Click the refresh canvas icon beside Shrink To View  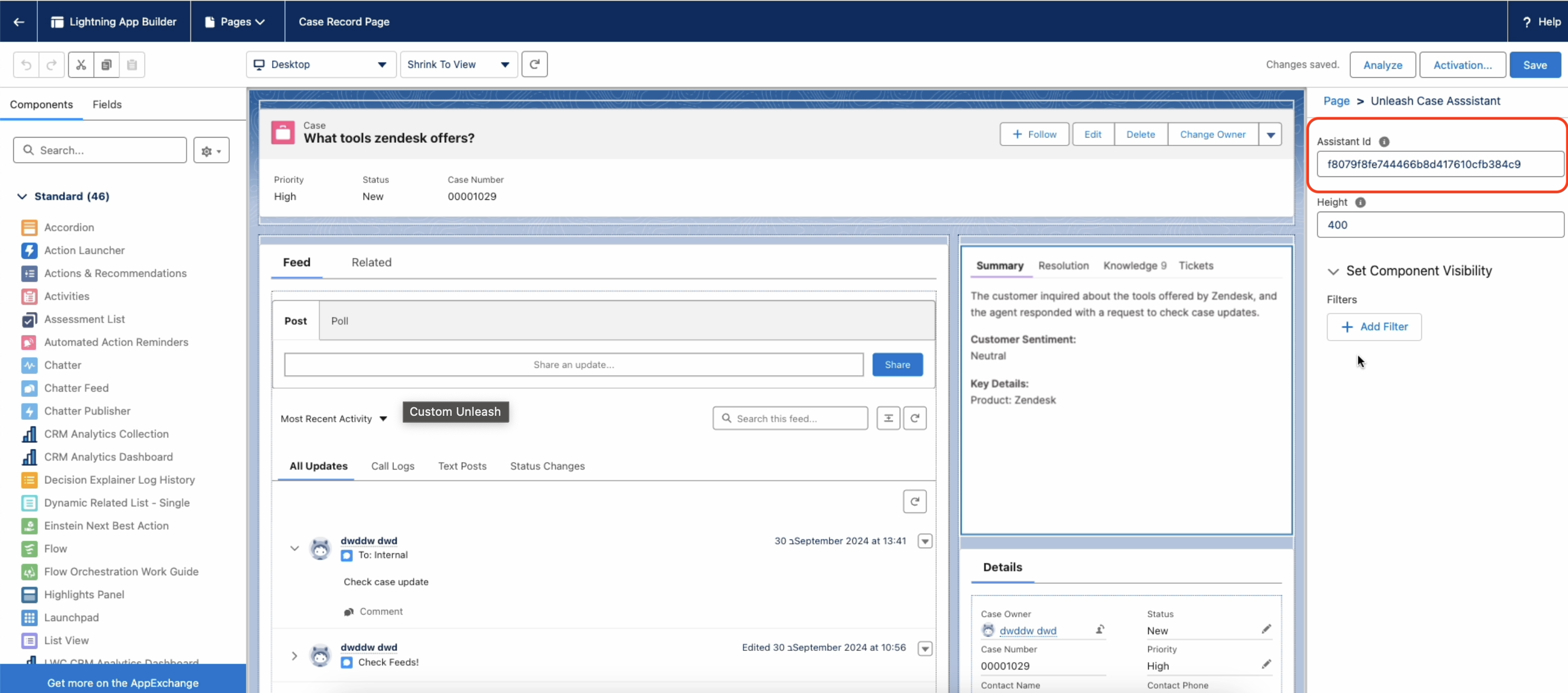pyautogui.click(x=534, y=64)
